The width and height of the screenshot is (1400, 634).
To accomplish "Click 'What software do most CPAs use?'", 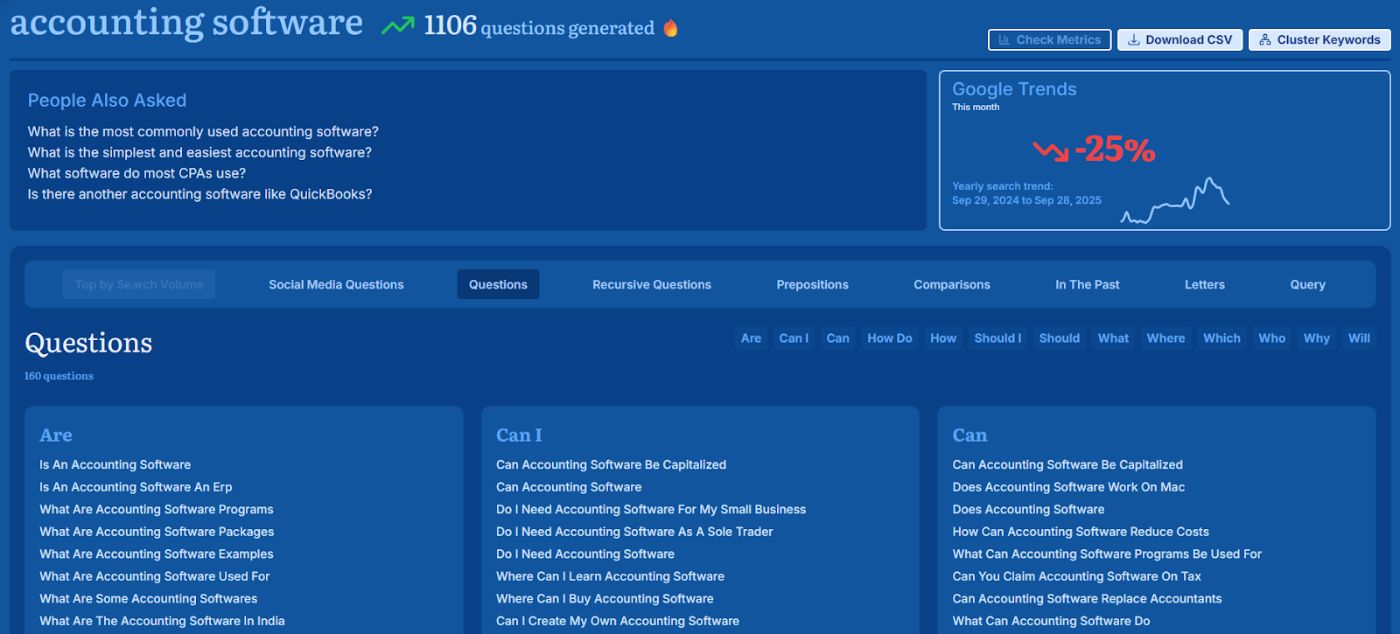I will pyautogui.click(x=136, y=173).
